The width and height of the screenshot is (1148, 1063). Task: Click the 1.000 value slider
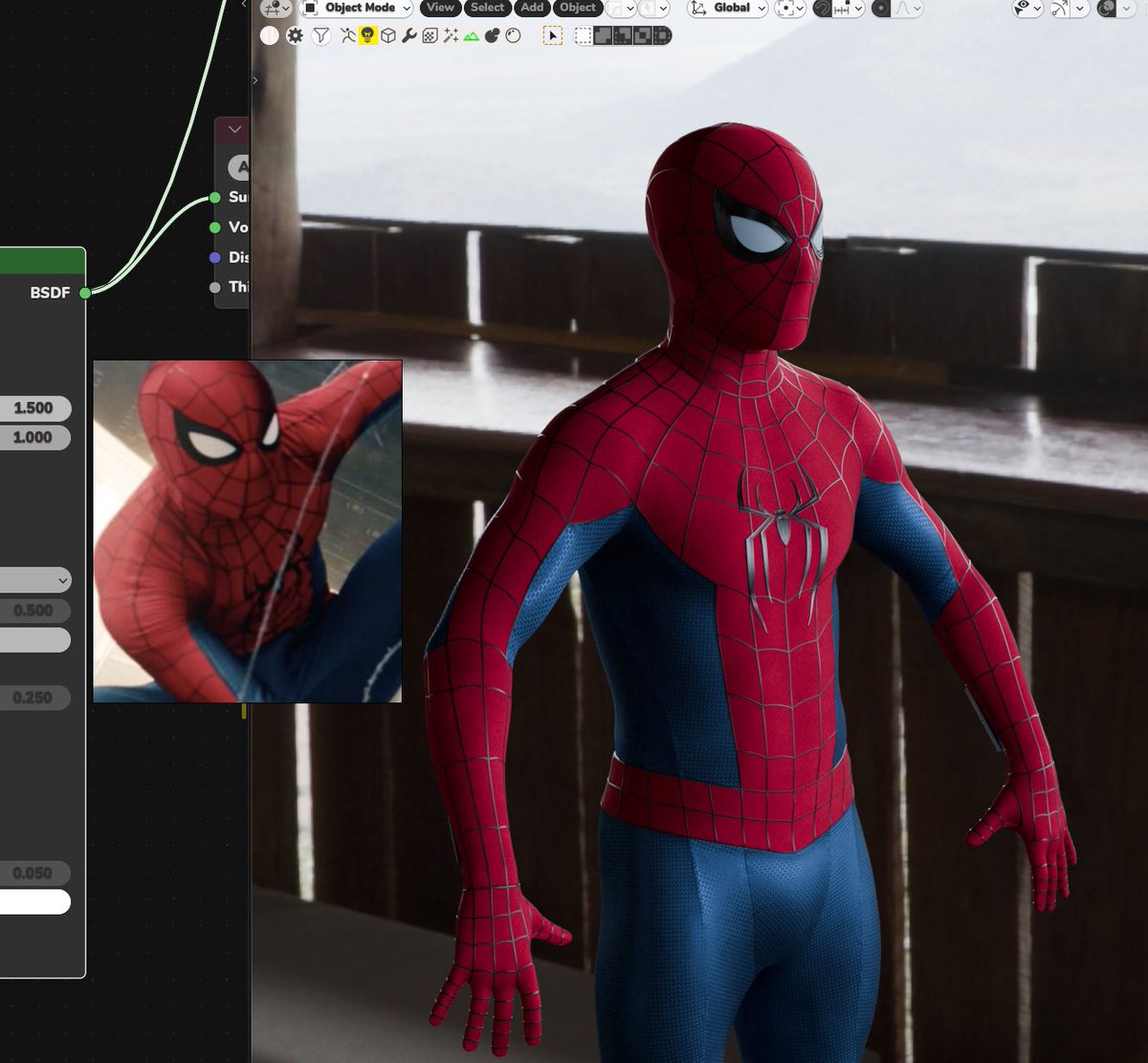pyautogui.click(x=35, y=437)
